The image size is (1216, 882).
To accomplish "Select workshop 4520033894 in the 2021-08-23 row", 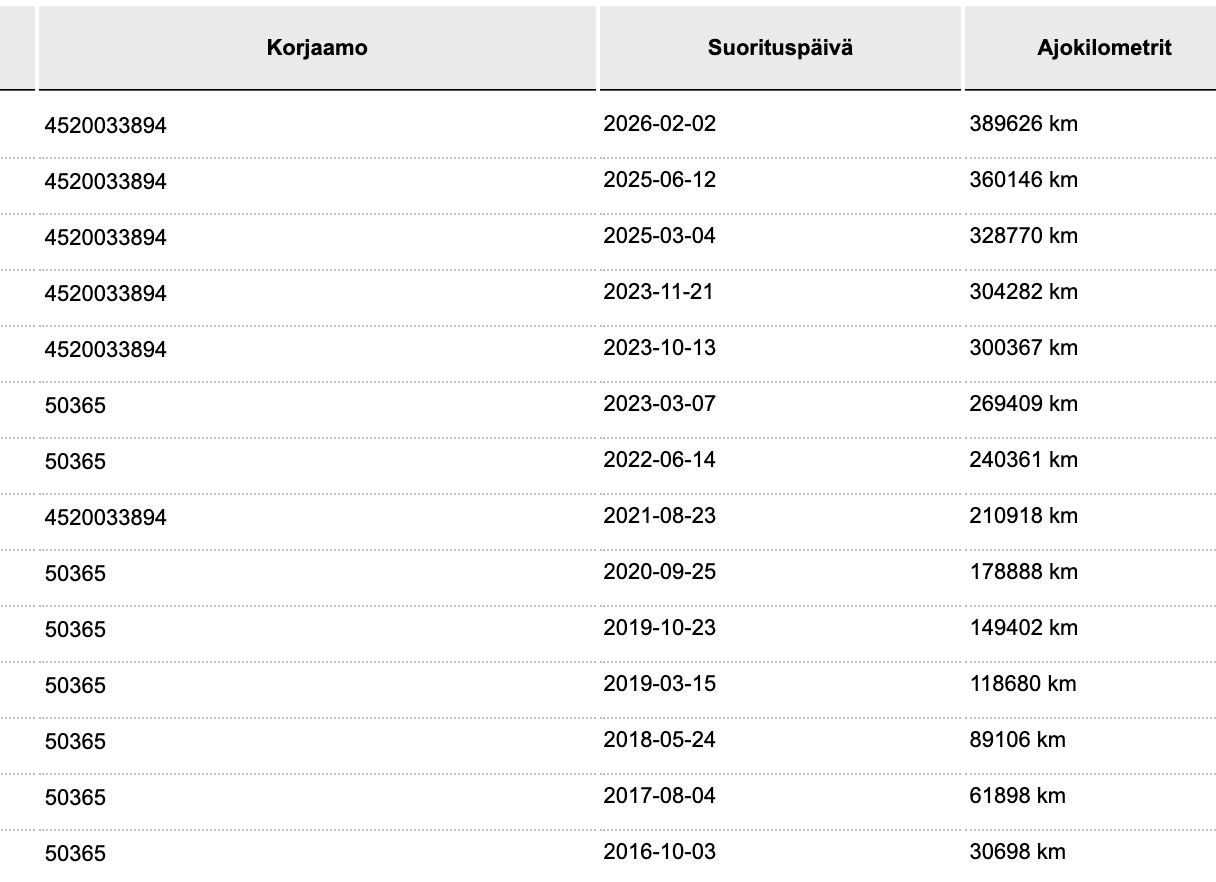I will pyautogui.click(x=106, y=518).
